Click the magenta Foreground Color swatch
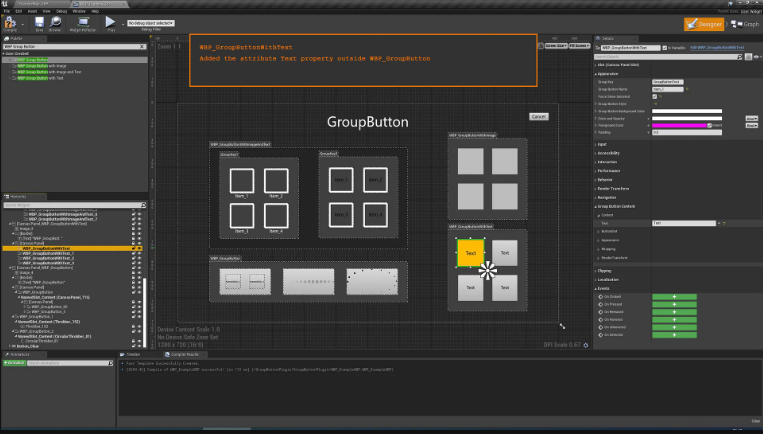Image resolution: width=763 pixels, height=434 pixels. click(679, 126)
